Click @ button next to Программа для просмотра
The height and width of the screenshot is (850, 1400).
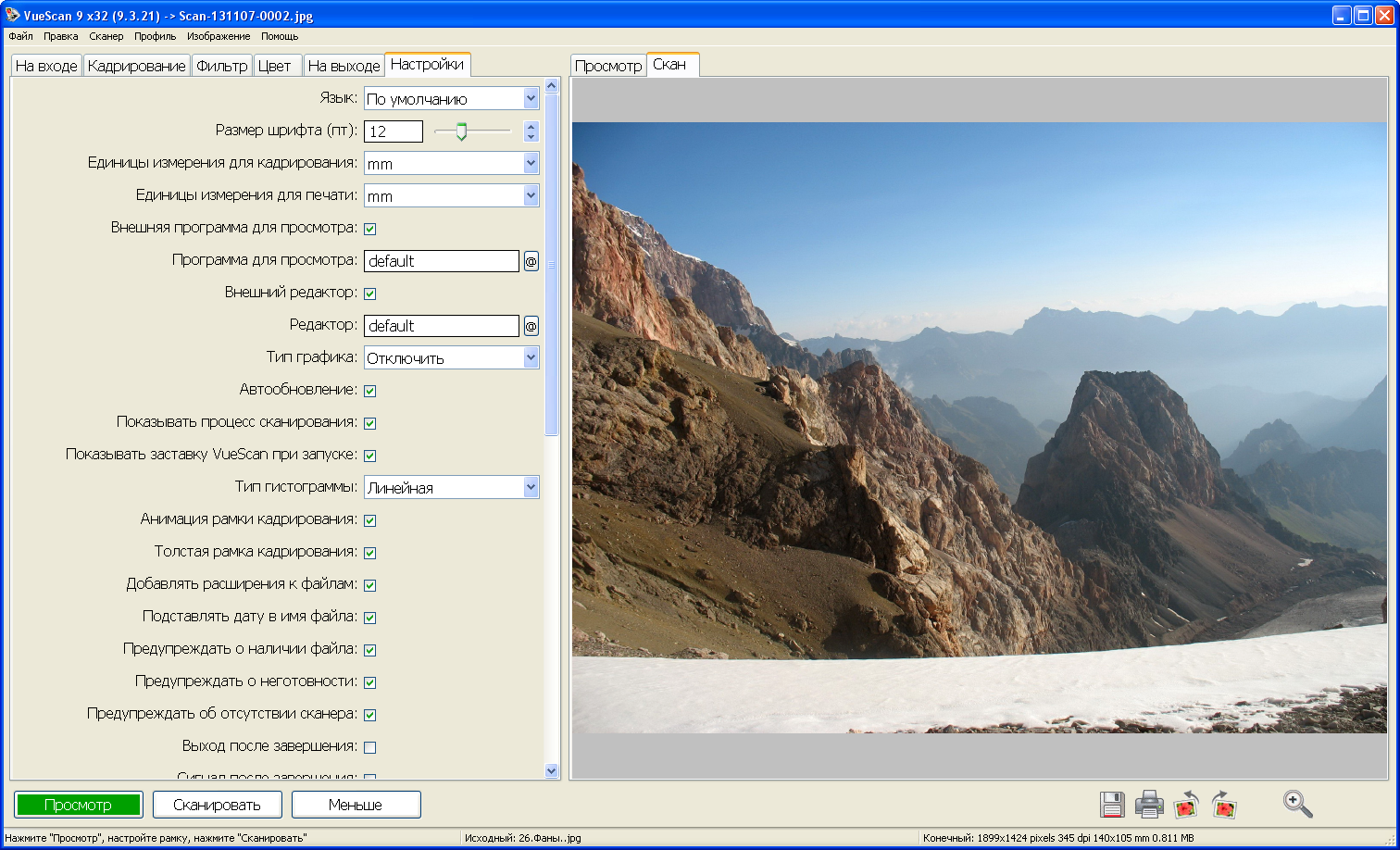coord(531,261)
